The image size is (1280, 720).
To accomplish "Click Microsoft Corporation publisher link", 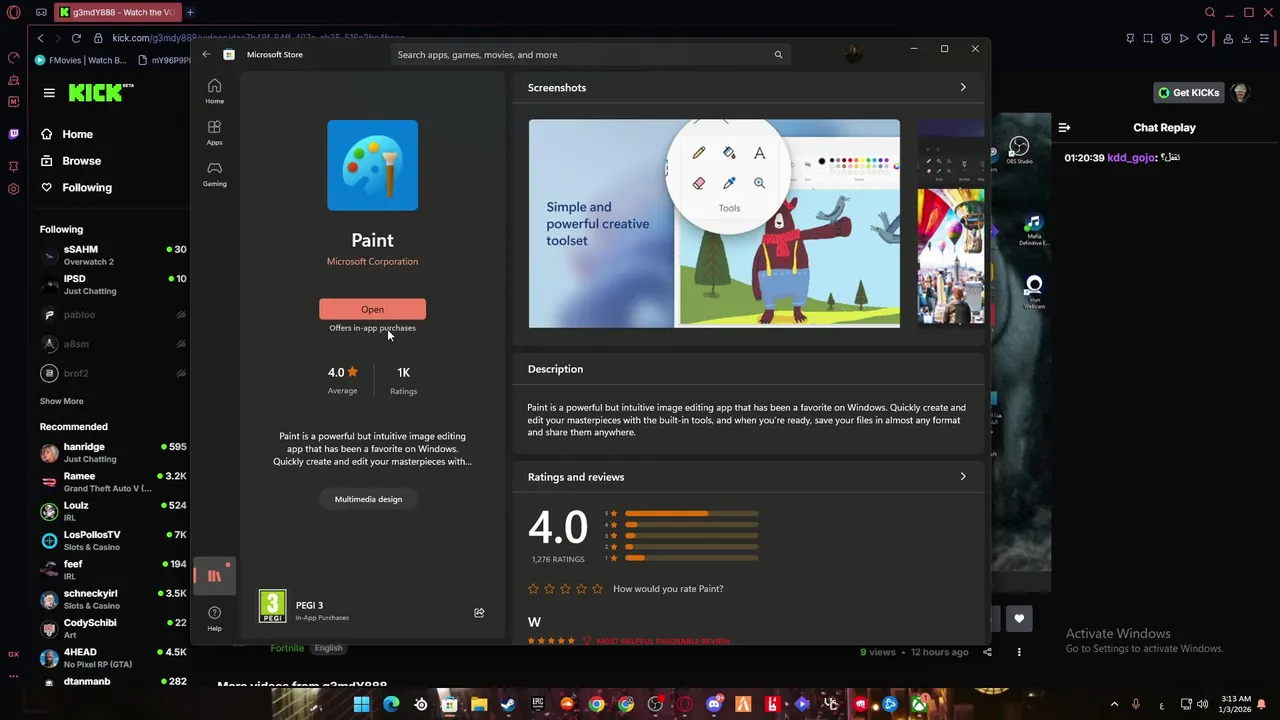I will (372, 261).
